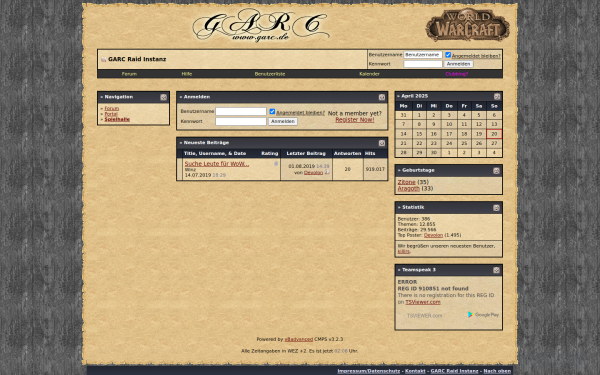Click the Register Now! link
The image size is (600, 375).
pyautogui.click(x=355, y=120)
